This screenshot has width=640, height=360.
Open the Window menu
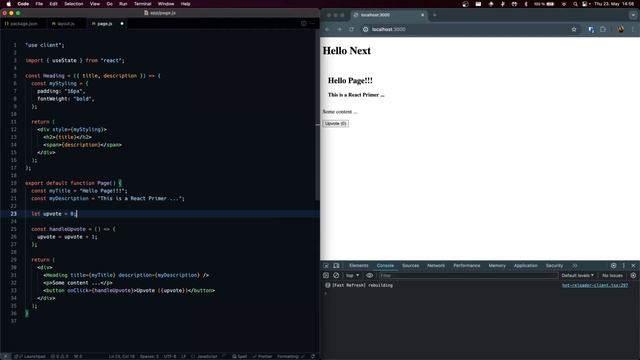166,4
